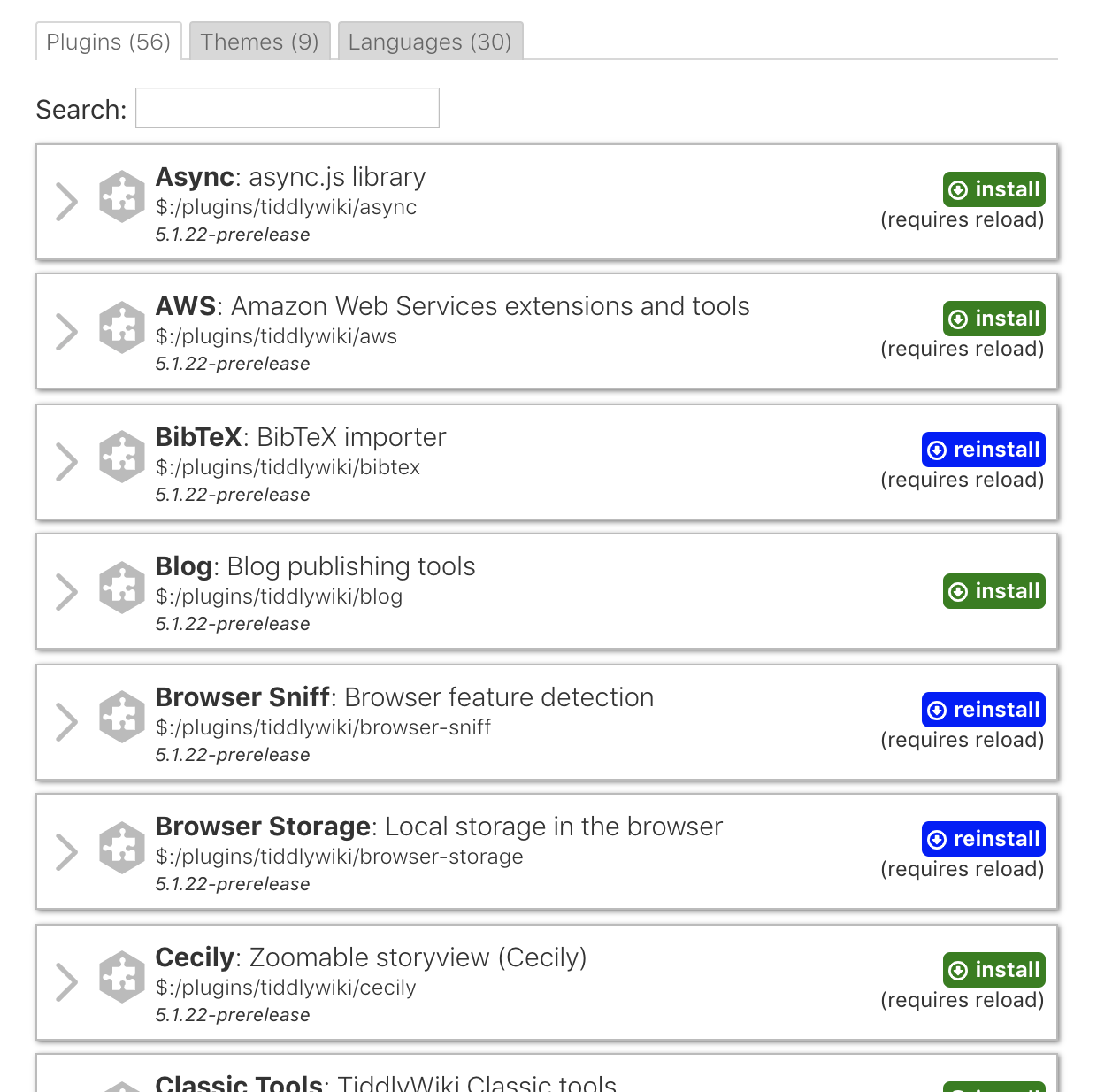Click 'Browser Storage: Local storage in the browser' title
This screenshot has height=1092, width=1120.
440,827
